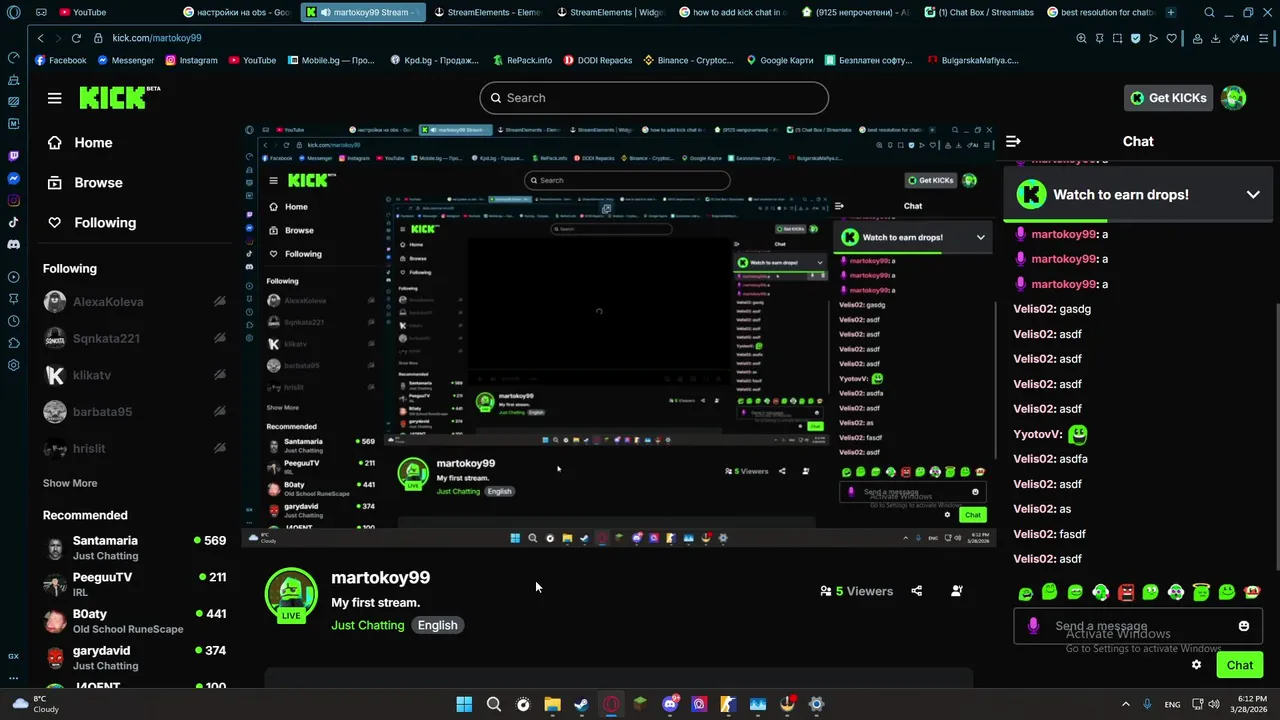Show hidden system tray icons
The width and height of the screenshot is (1280, 720).
pyautogui.click(x=1125, y=704)
